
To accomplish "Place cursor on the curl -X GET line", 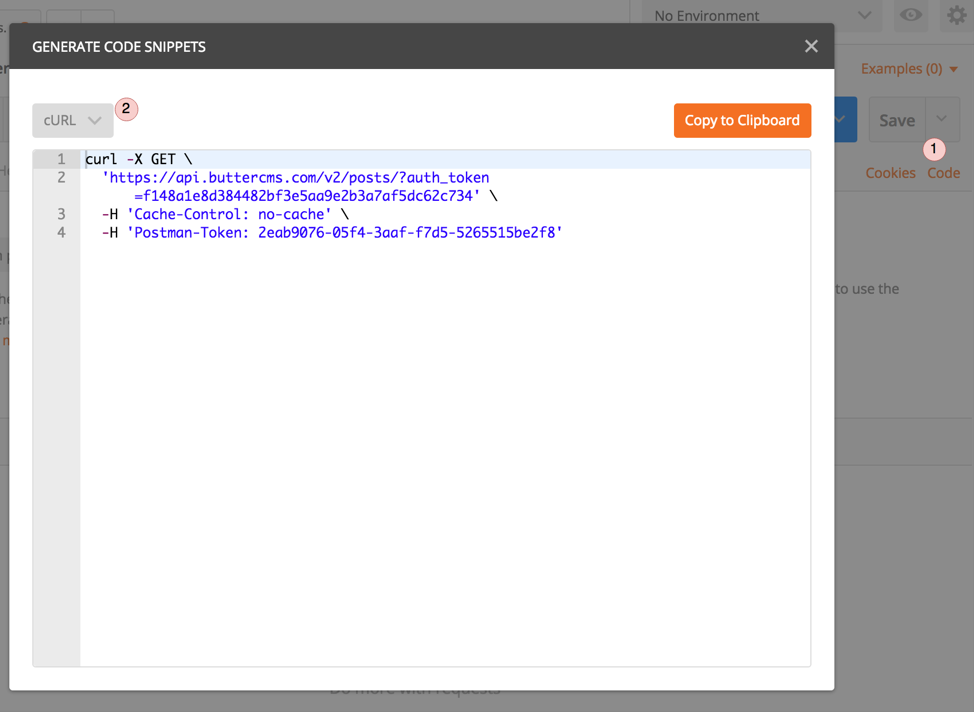I will 138,159.
